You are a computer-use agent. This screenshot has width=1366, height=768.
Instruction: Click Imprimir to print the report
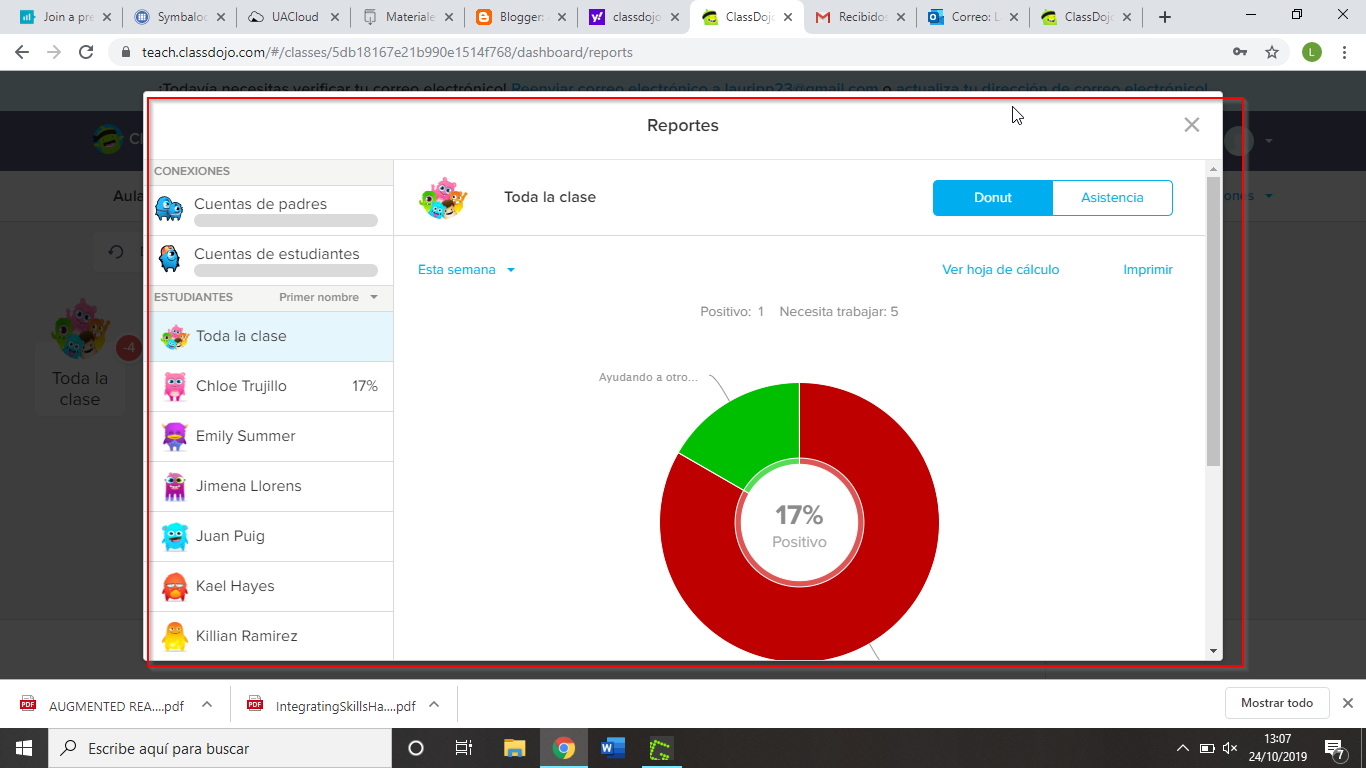pyautogui.click(x=1147, y=269)
